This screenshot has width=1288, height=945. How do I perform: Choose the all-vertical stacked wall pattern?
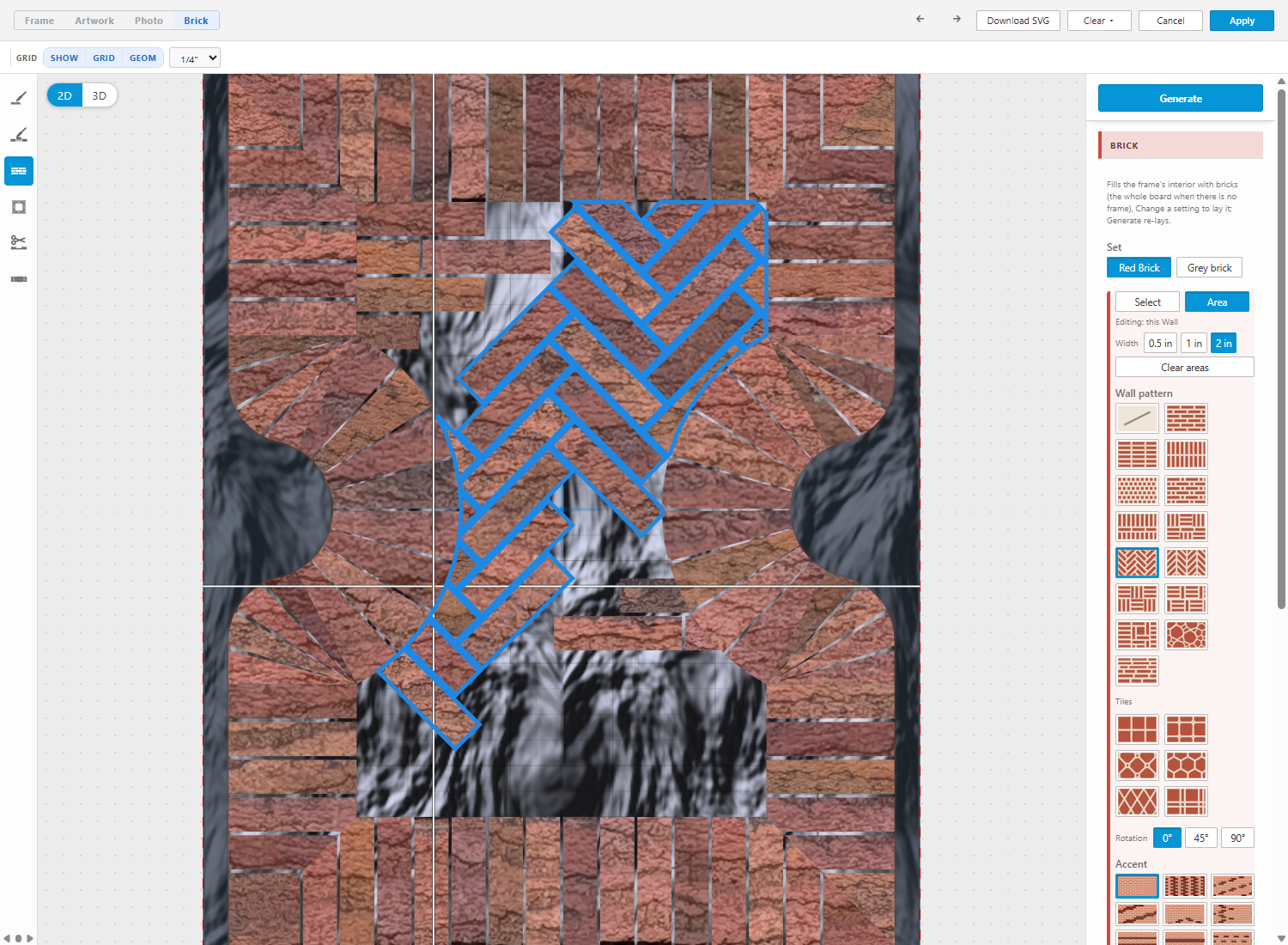[x=1187, y=454]
